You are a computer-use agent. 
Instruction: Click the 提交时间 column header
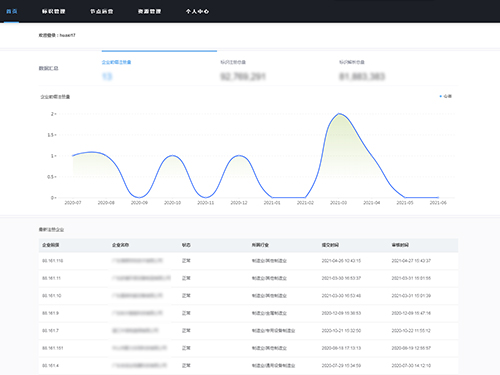coord(330,245)
